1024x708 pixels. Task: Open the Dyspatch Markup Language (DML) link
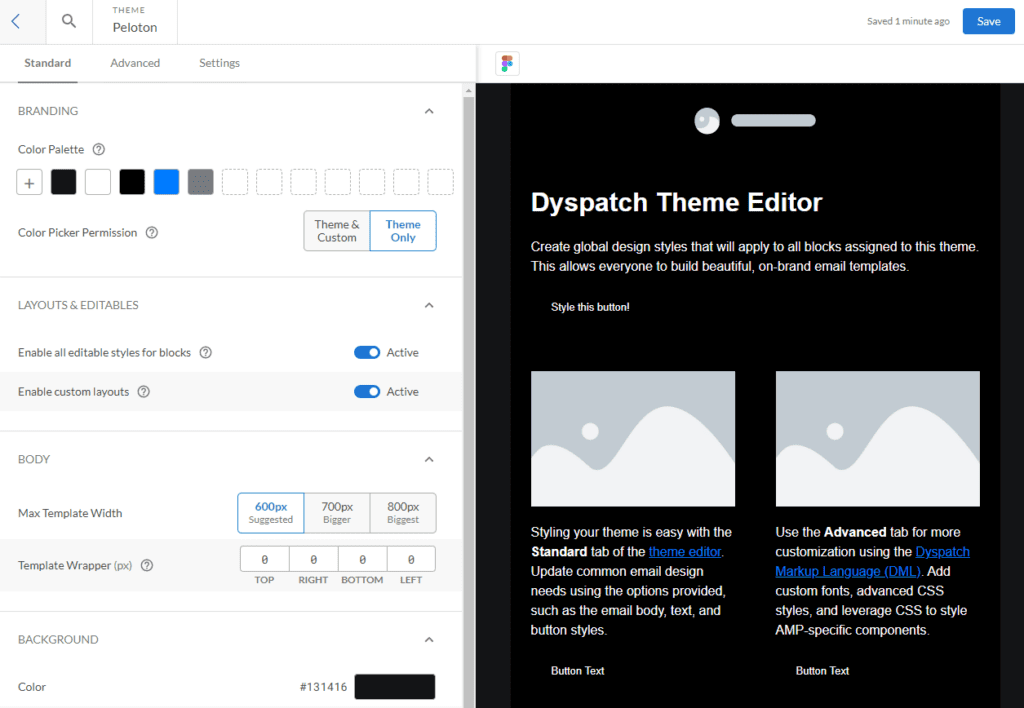click(872, 562)
